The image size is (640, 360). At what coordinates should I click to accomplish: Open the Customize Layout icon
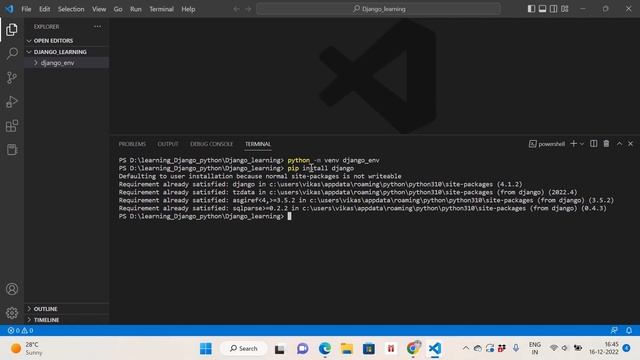pos(565,9)
